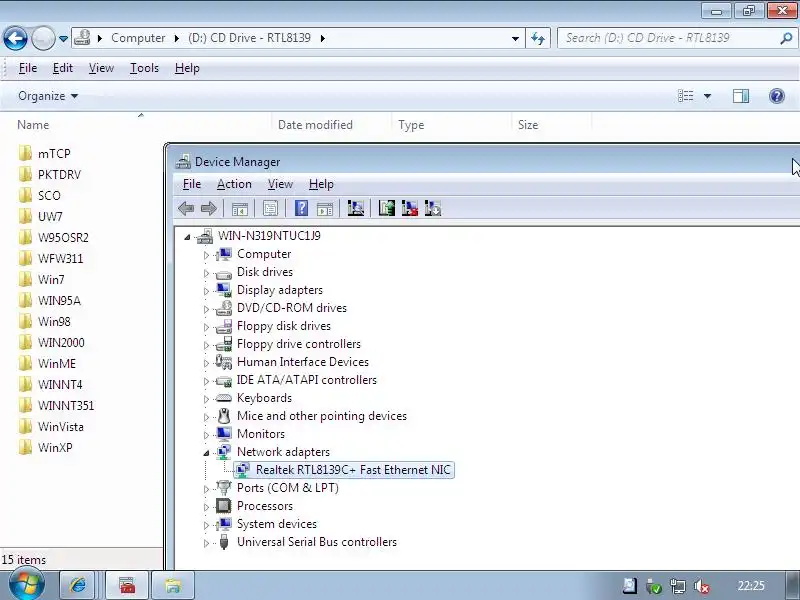Image resolution: width=800 pixels, height=600 pixels.
Task: Expand the Ports (COM & LPT) category
Action: coord(206,489)
